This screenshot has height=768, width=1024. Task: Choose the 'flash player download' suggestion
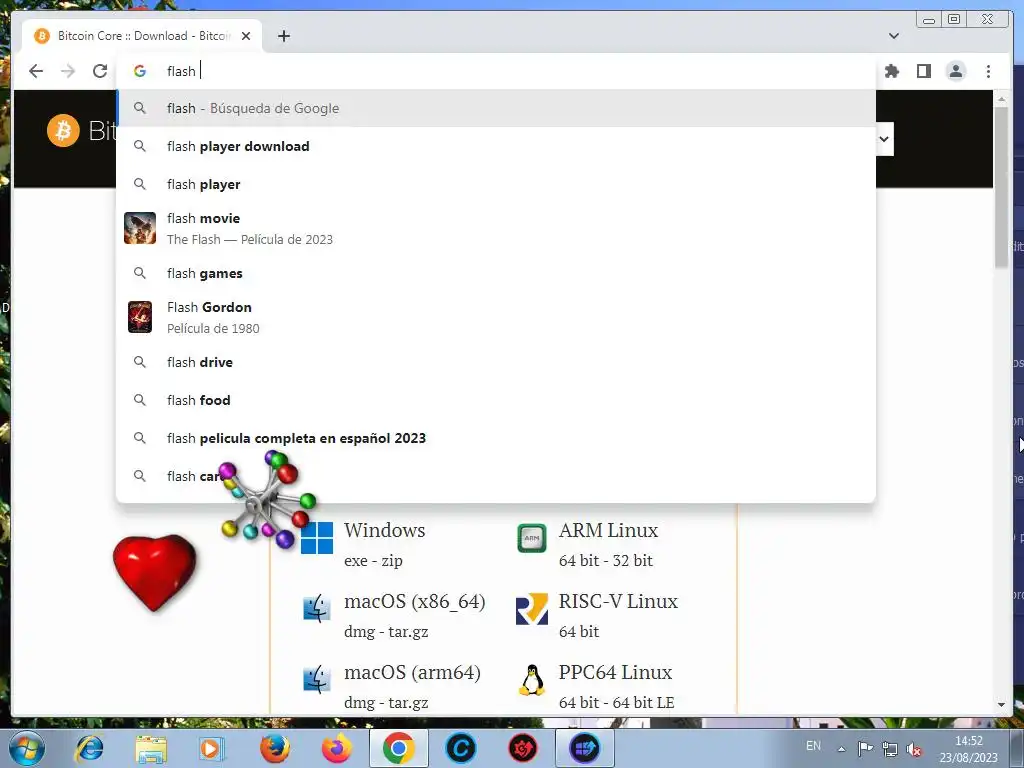point(496,146)
